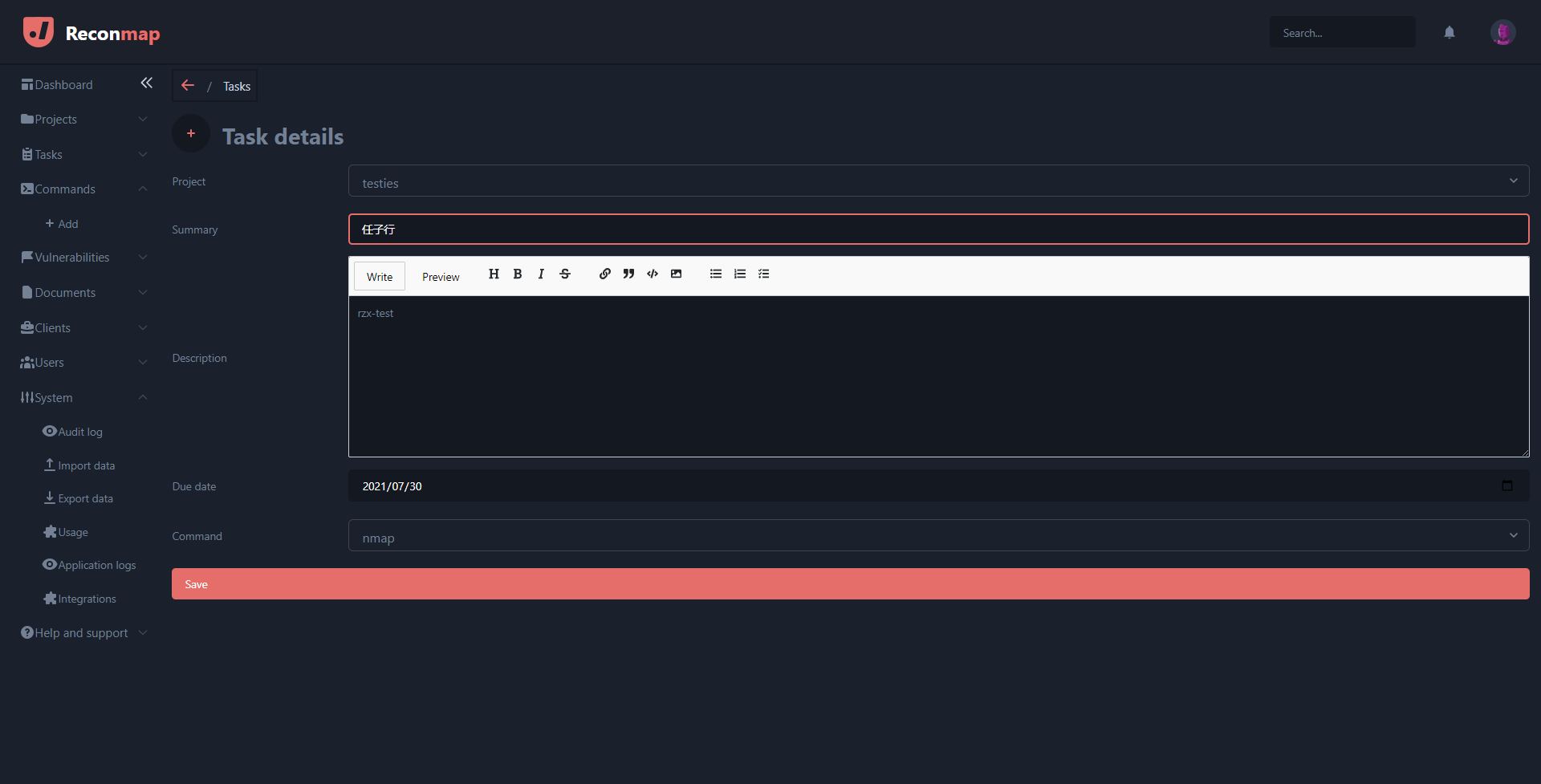Collapse the sidebar with double-chevron icon
1541x784 pixels.
[146, 83]
